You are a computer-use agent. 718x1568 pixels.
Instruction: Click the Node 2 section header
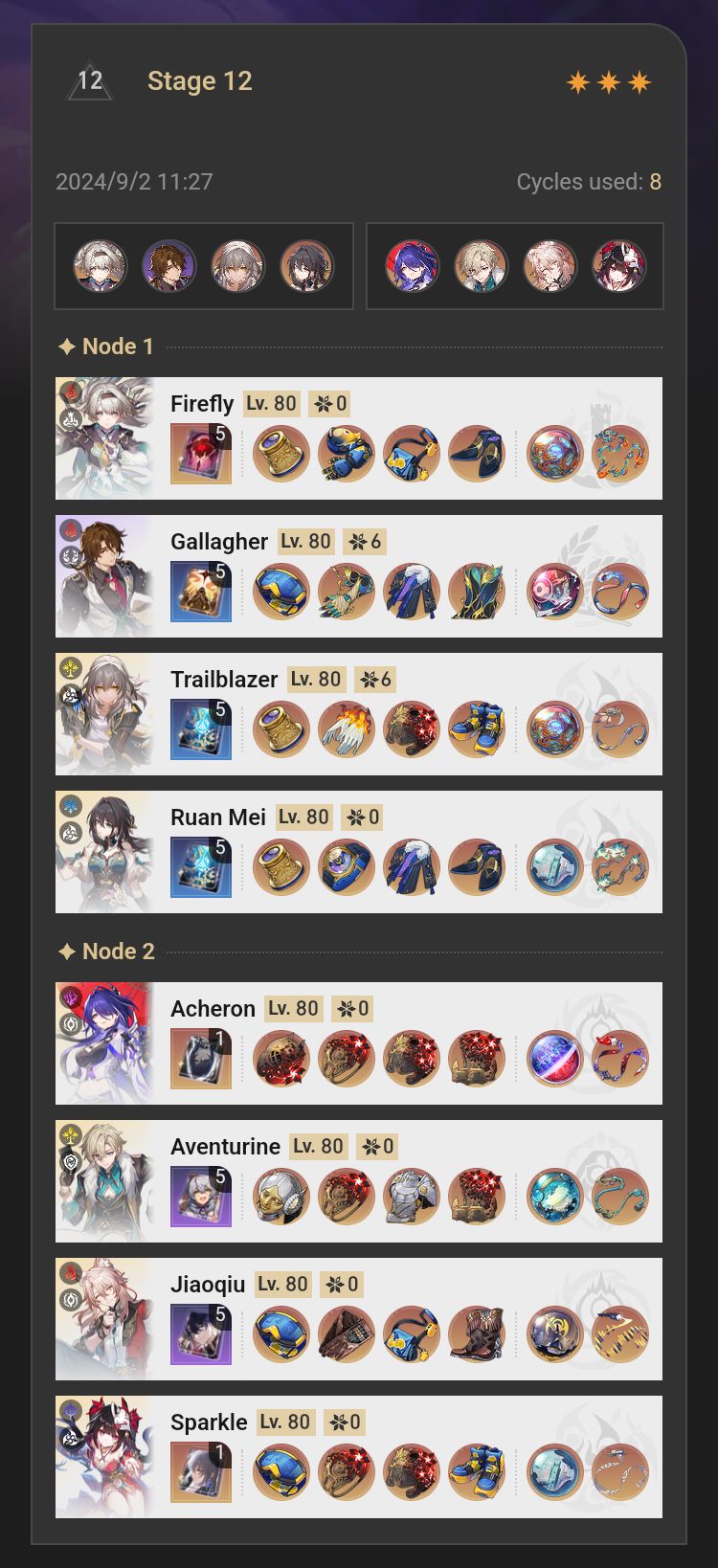[106, 952]
